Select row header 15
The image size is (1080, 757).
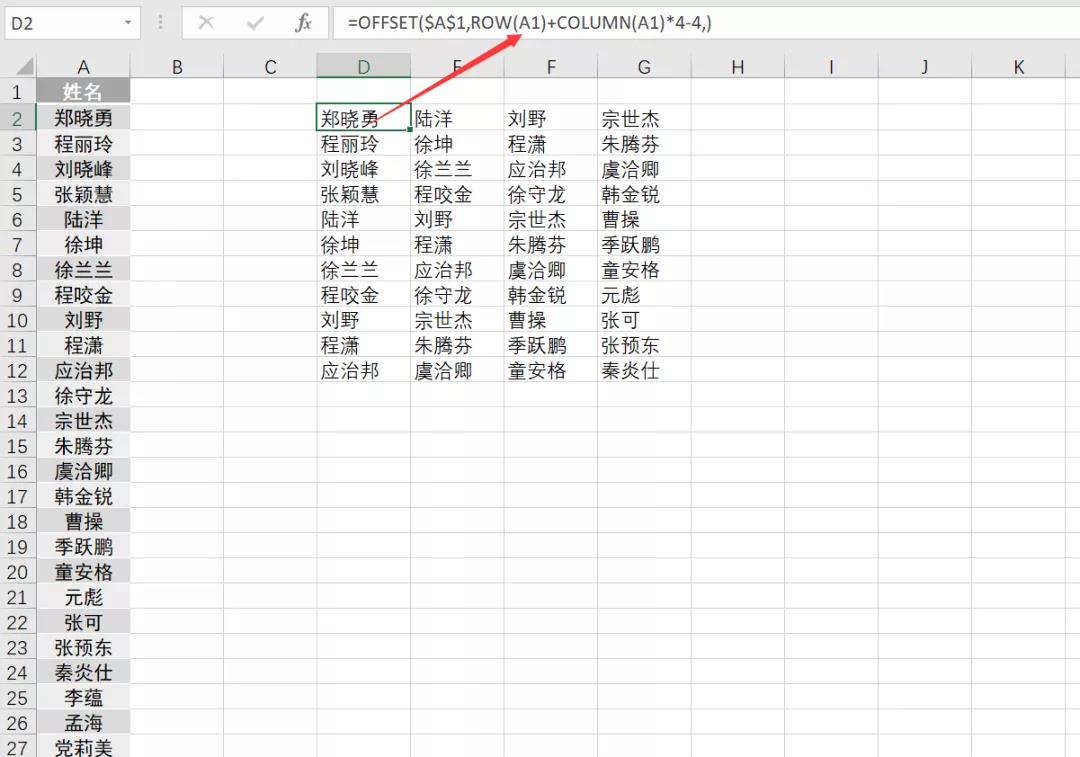tap(17, 445)
